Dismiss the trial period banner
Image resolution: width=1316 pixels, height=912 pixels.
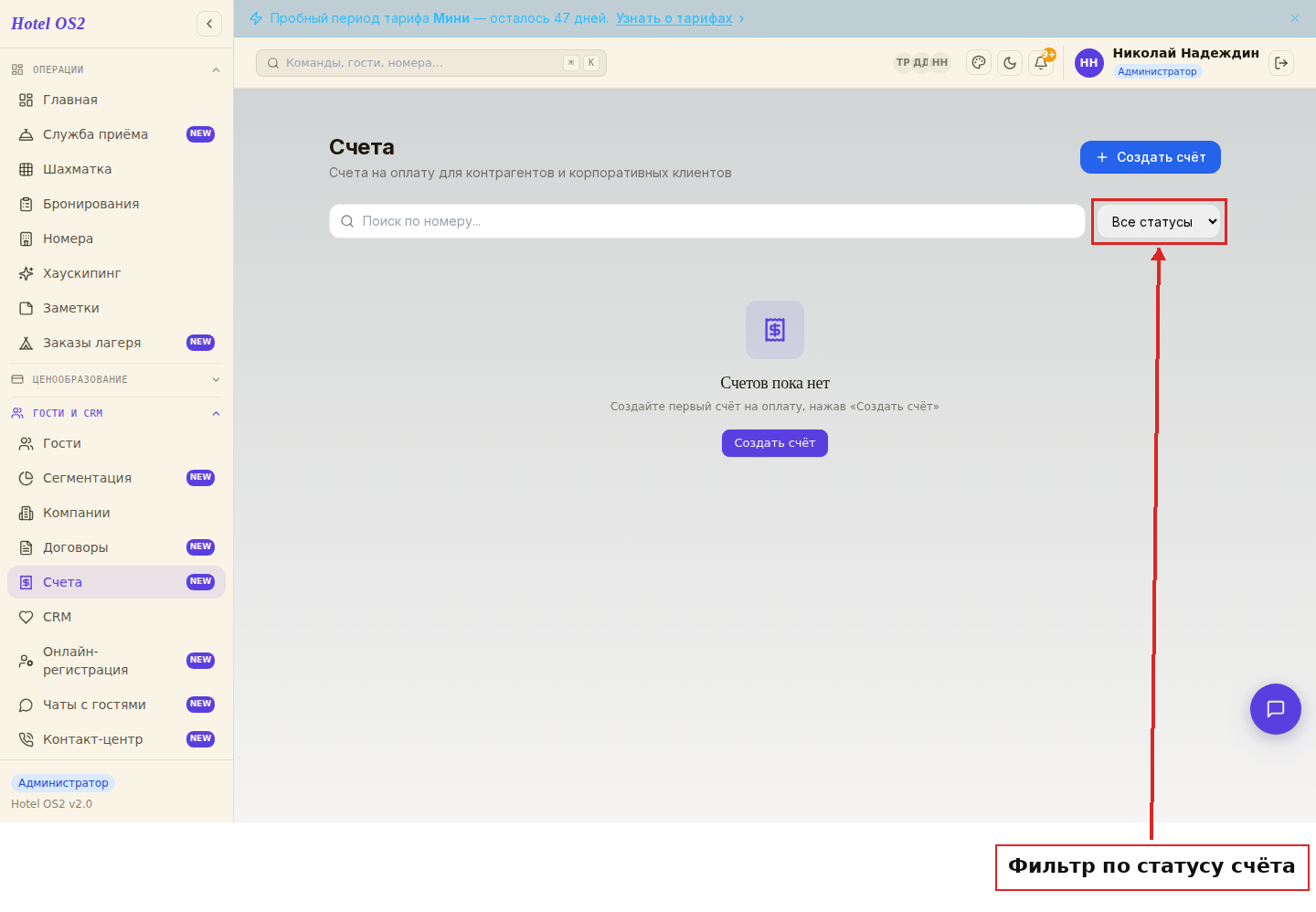pyautogui.click(x=1295, y=18)
